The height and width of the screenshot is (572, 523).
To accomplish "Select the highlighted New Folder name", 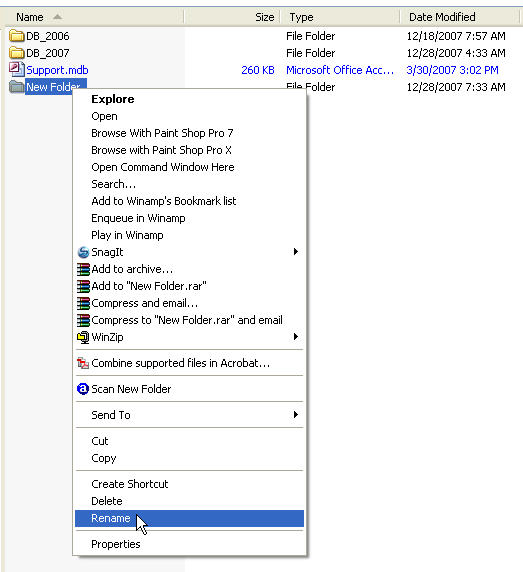I will 56,87.
